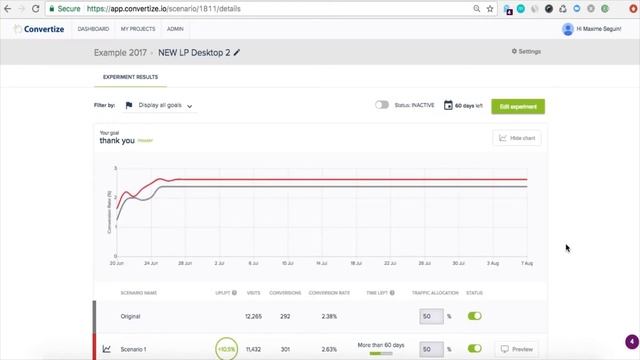The width and height of the screenshot is (640, 360).
Task: Click the Scenario 1 name text
Action: (x=133, y=349)
